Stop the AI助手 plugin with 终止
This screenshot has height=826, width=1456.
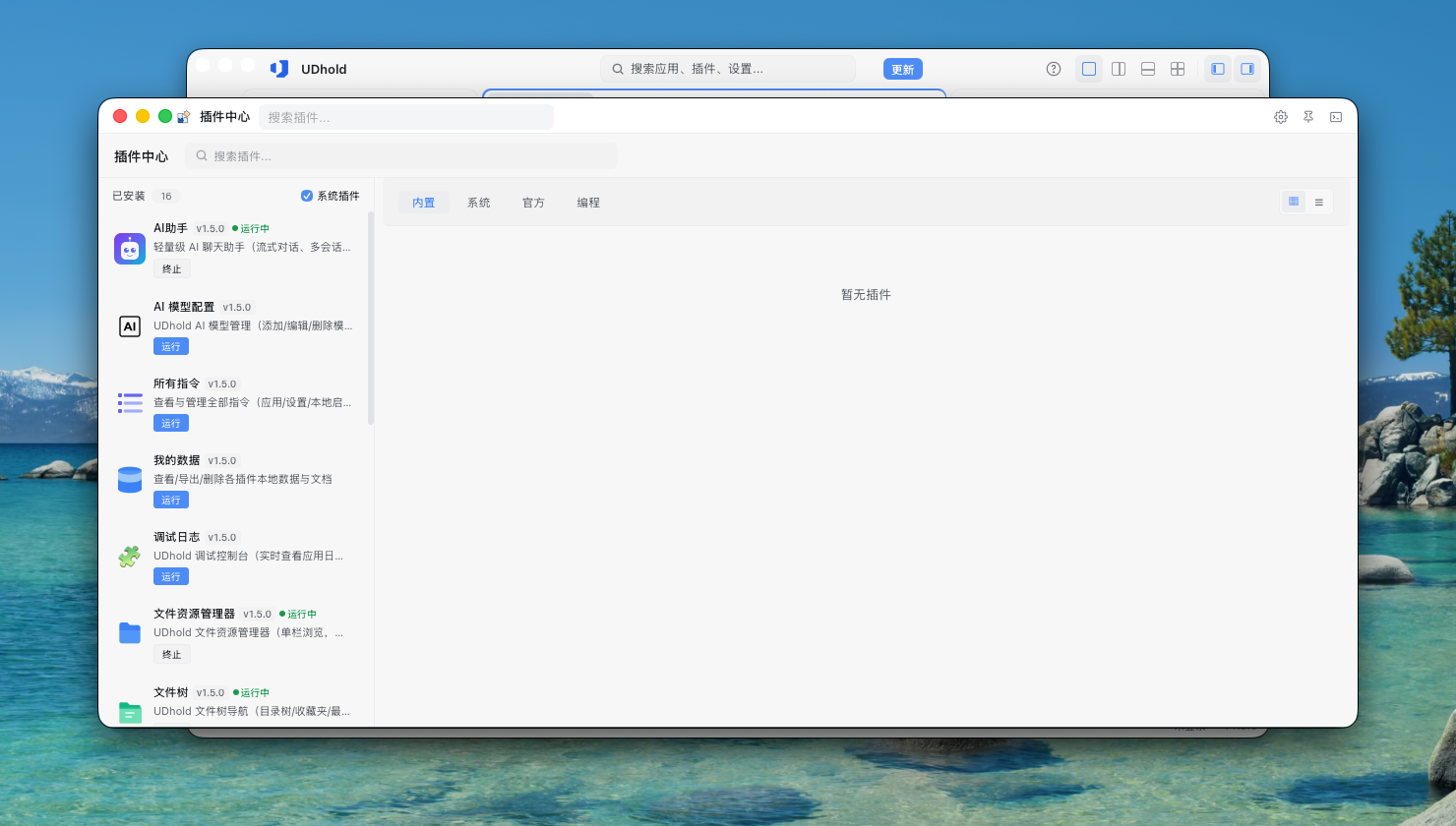click(172, 269)
